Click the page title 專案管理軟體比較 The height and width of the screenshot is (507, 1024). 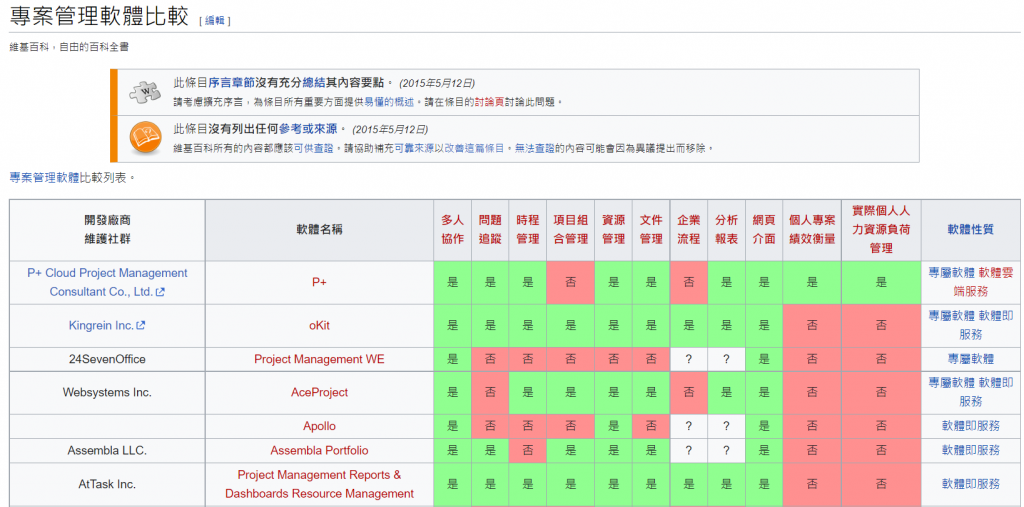(99, 16)
